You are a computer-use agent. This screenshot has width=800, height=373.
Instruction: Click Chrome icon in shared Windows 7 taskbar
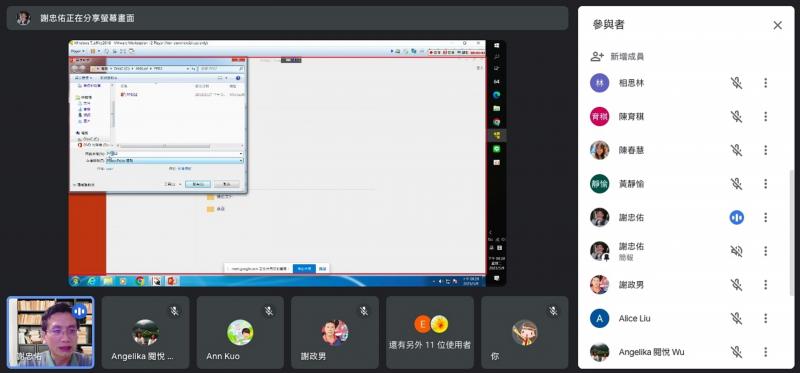140,281
